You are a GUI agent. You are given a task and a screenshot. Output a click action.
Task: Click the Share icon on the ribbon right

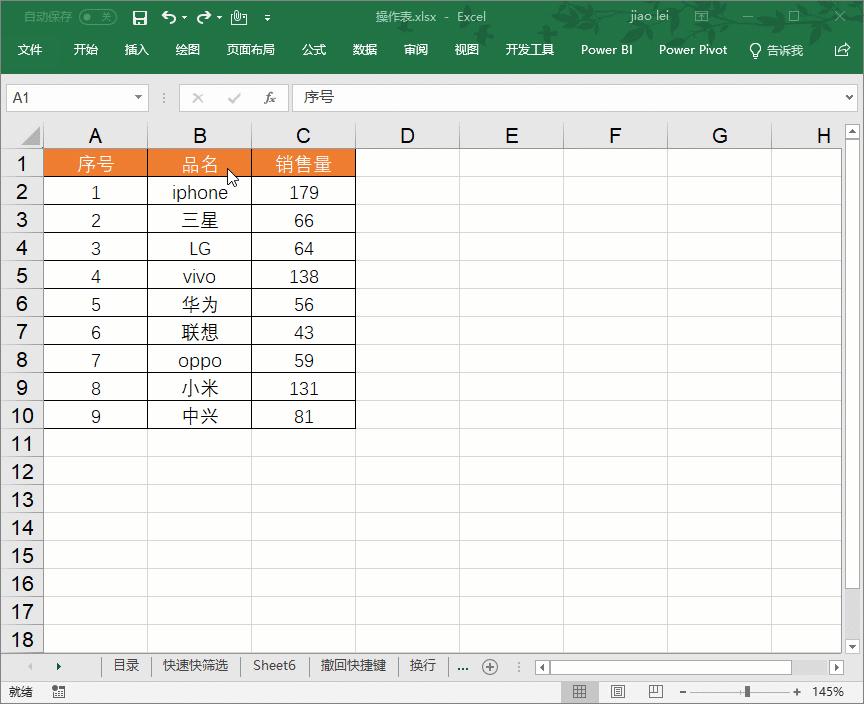843,50
